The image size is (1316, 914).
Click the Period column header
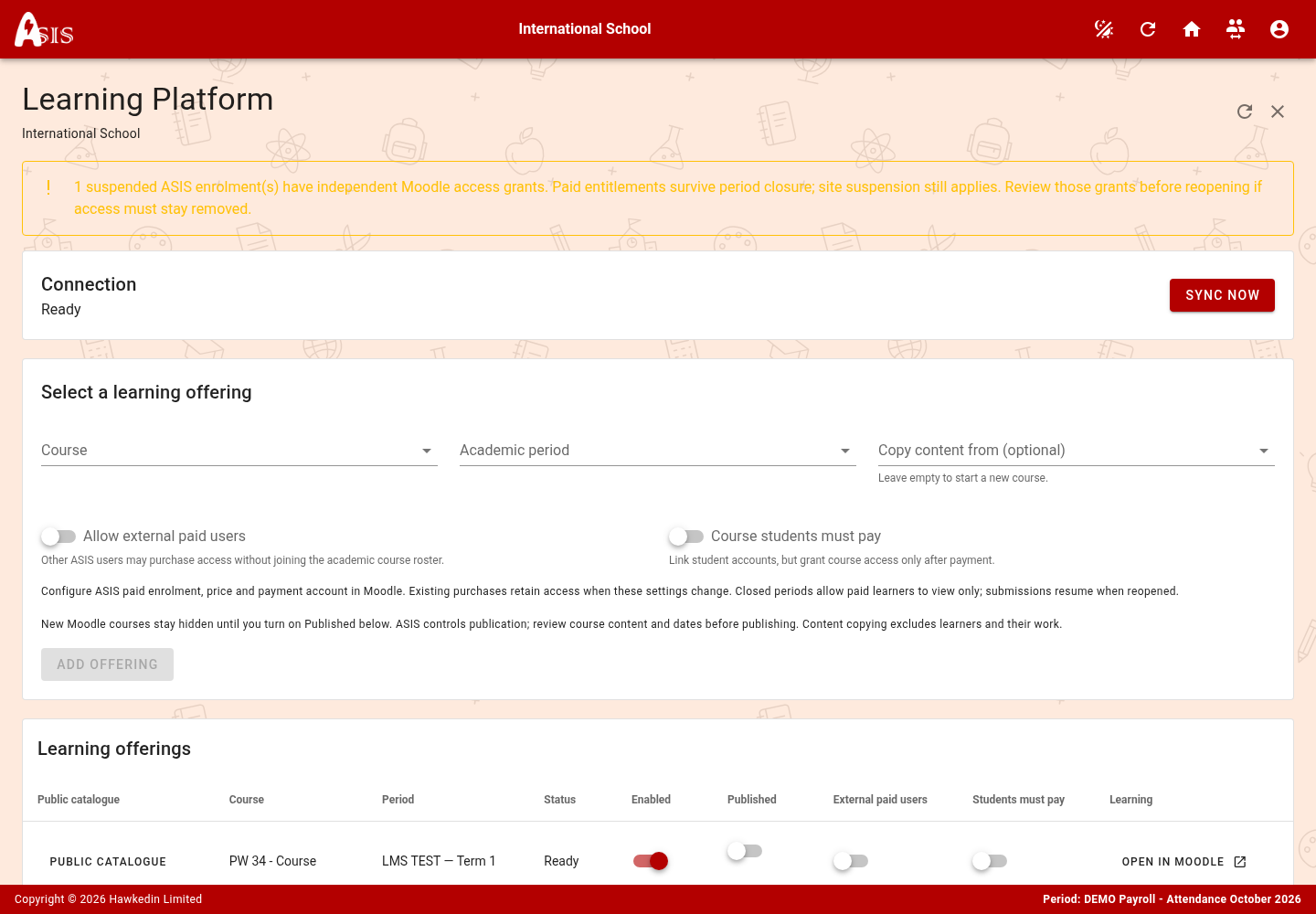[398, 800]
